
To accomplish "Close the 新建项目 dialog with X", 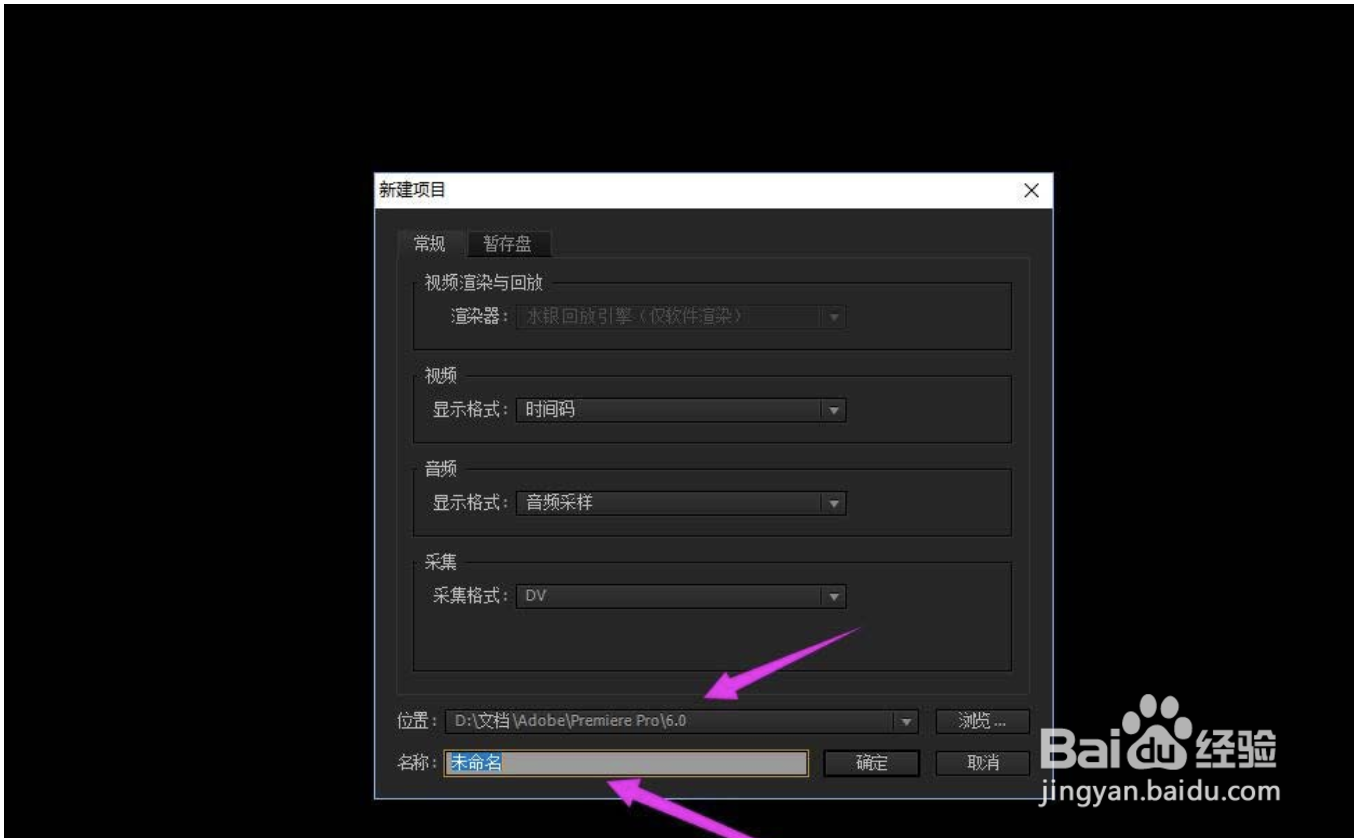I will point(1033,190).
